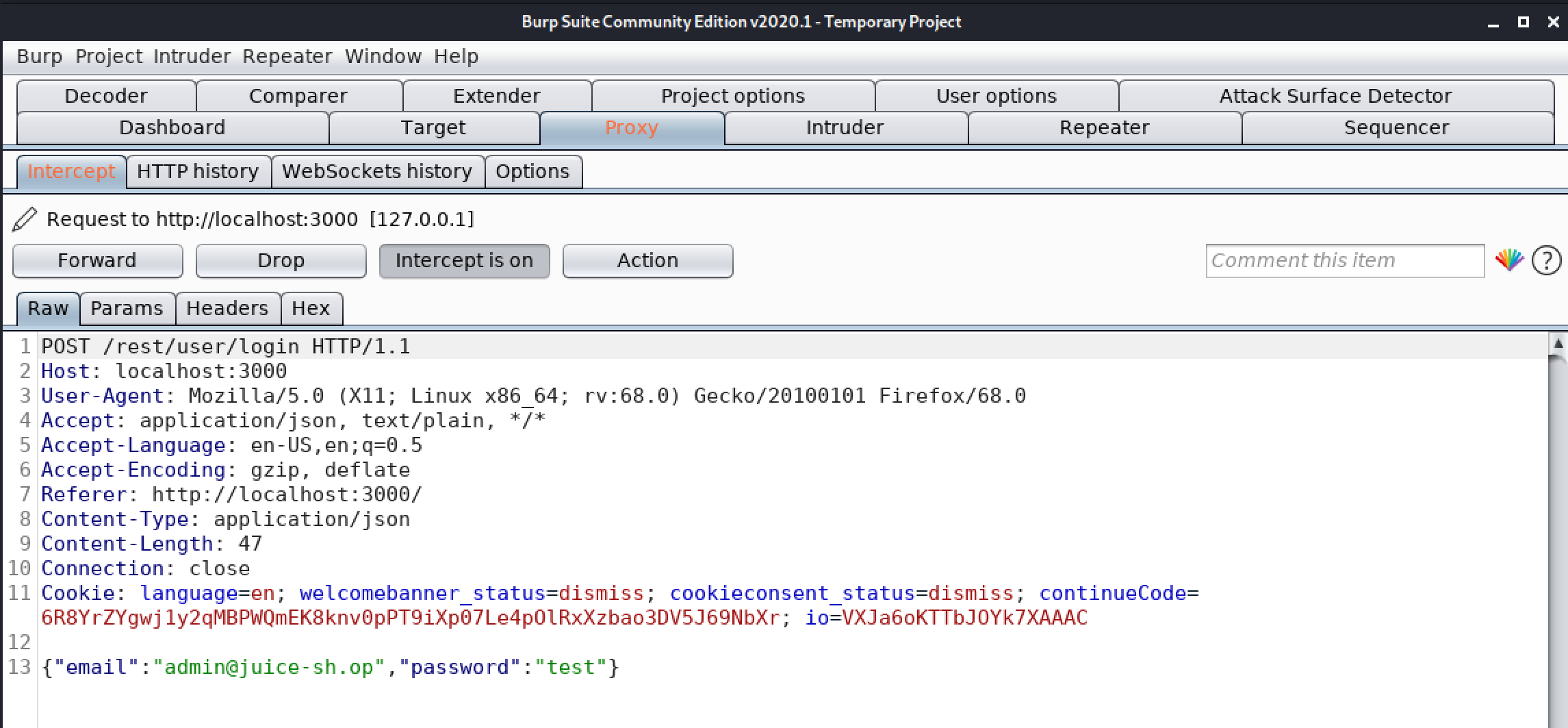This screenshot has height=728, width=1568.
Task: Switch to the Target tab
Action: [433, 128]
